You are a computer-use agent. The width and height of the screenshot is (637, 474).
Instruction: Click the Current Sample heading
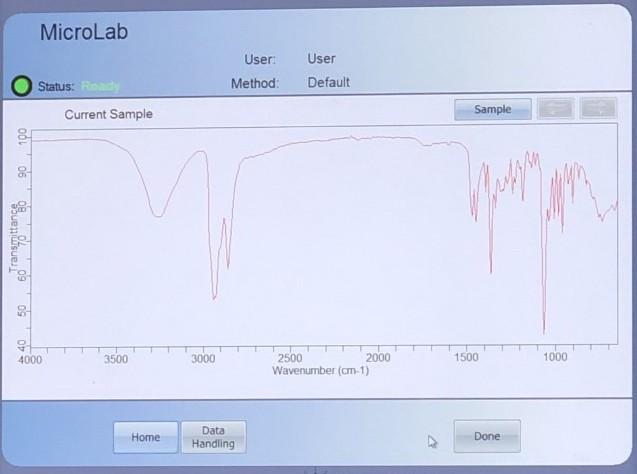108,114
